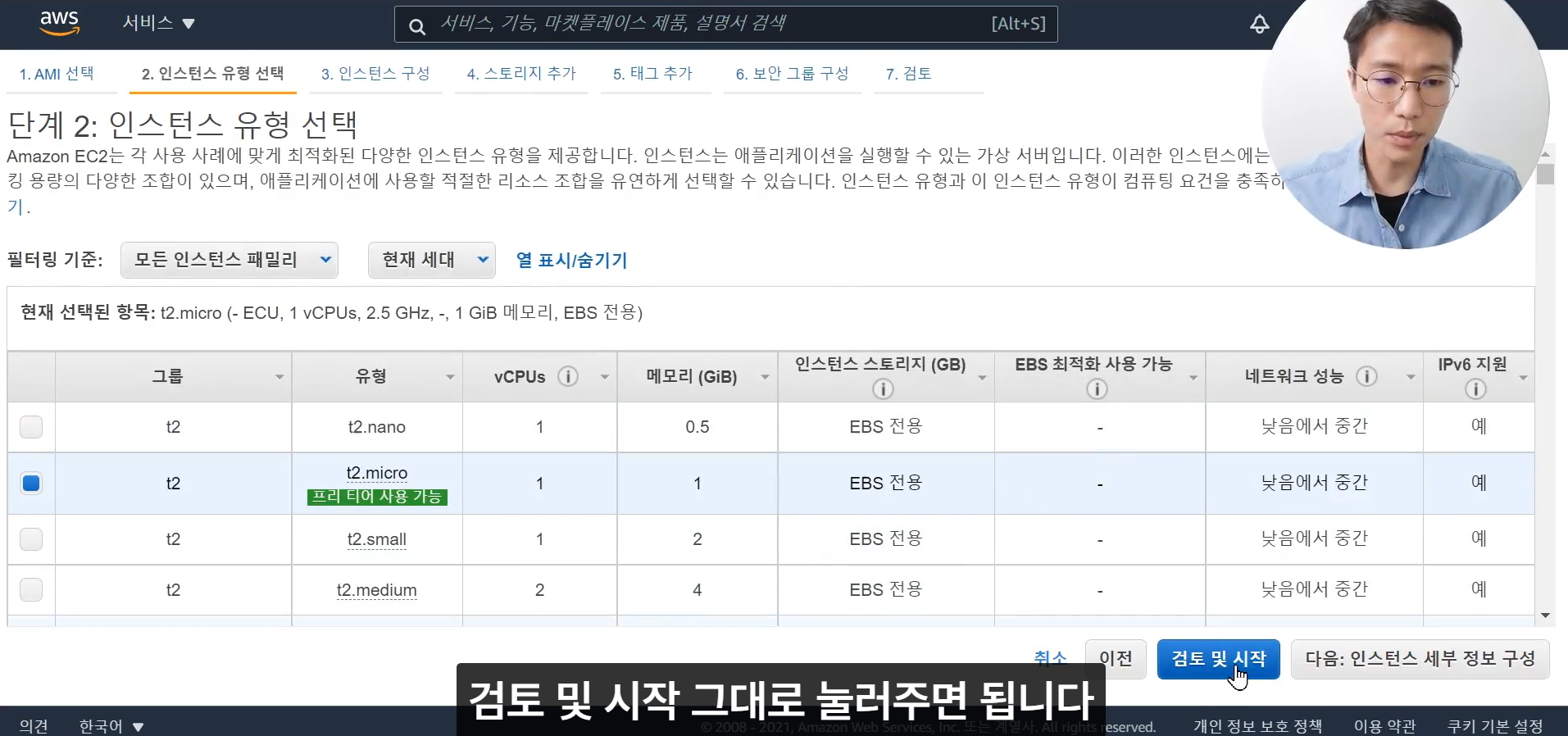Open the 그룹 column sort arrow
Screen dimensions: 1568x736
(280, 377)
